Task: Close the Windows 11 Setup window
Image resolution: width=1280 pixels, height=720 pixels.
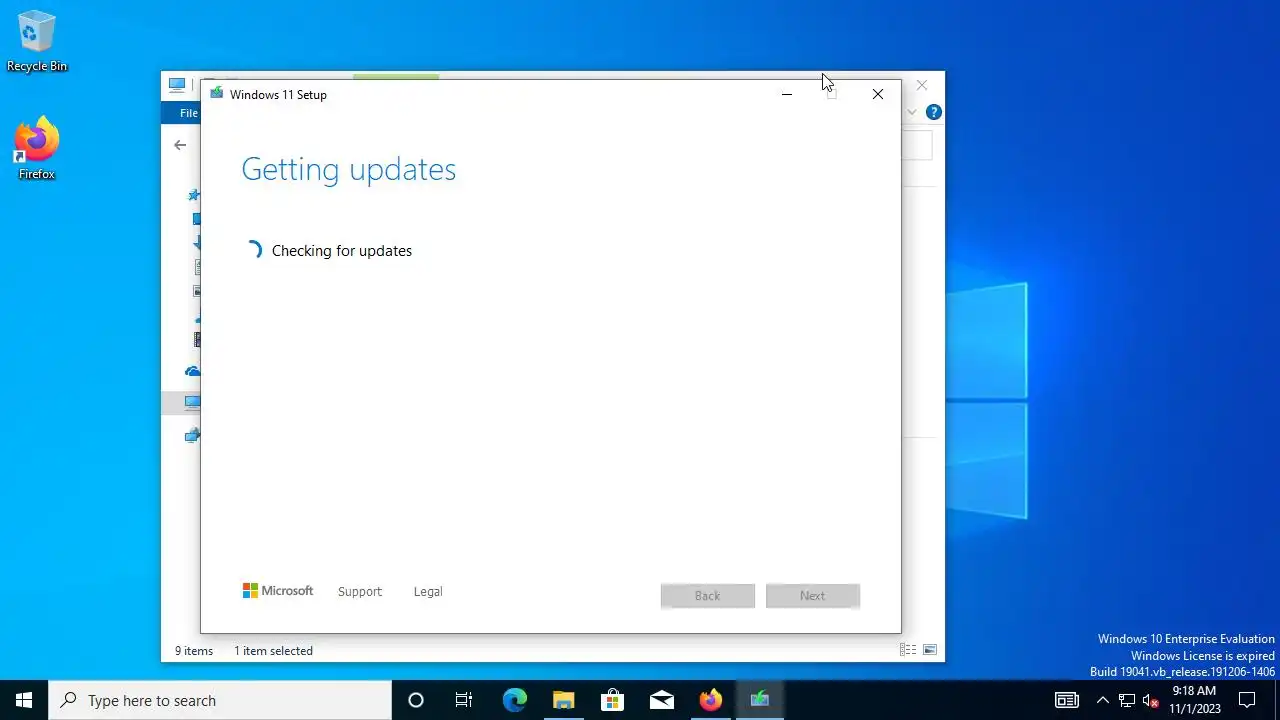Action: click(878, 94)
